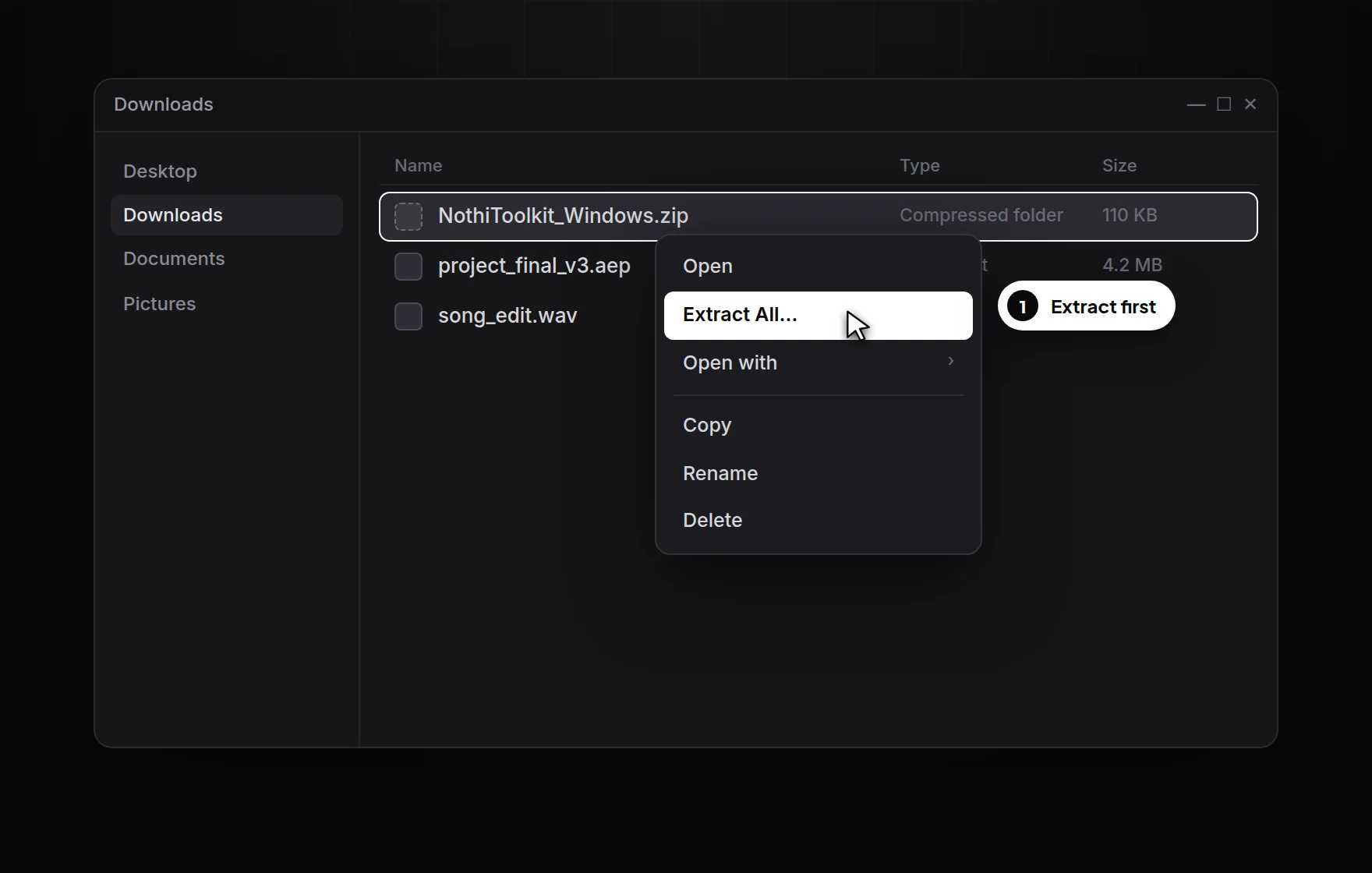1372x873 pixels.
Task: Choose Delete in the context menu
Action: tap(819, 520)
